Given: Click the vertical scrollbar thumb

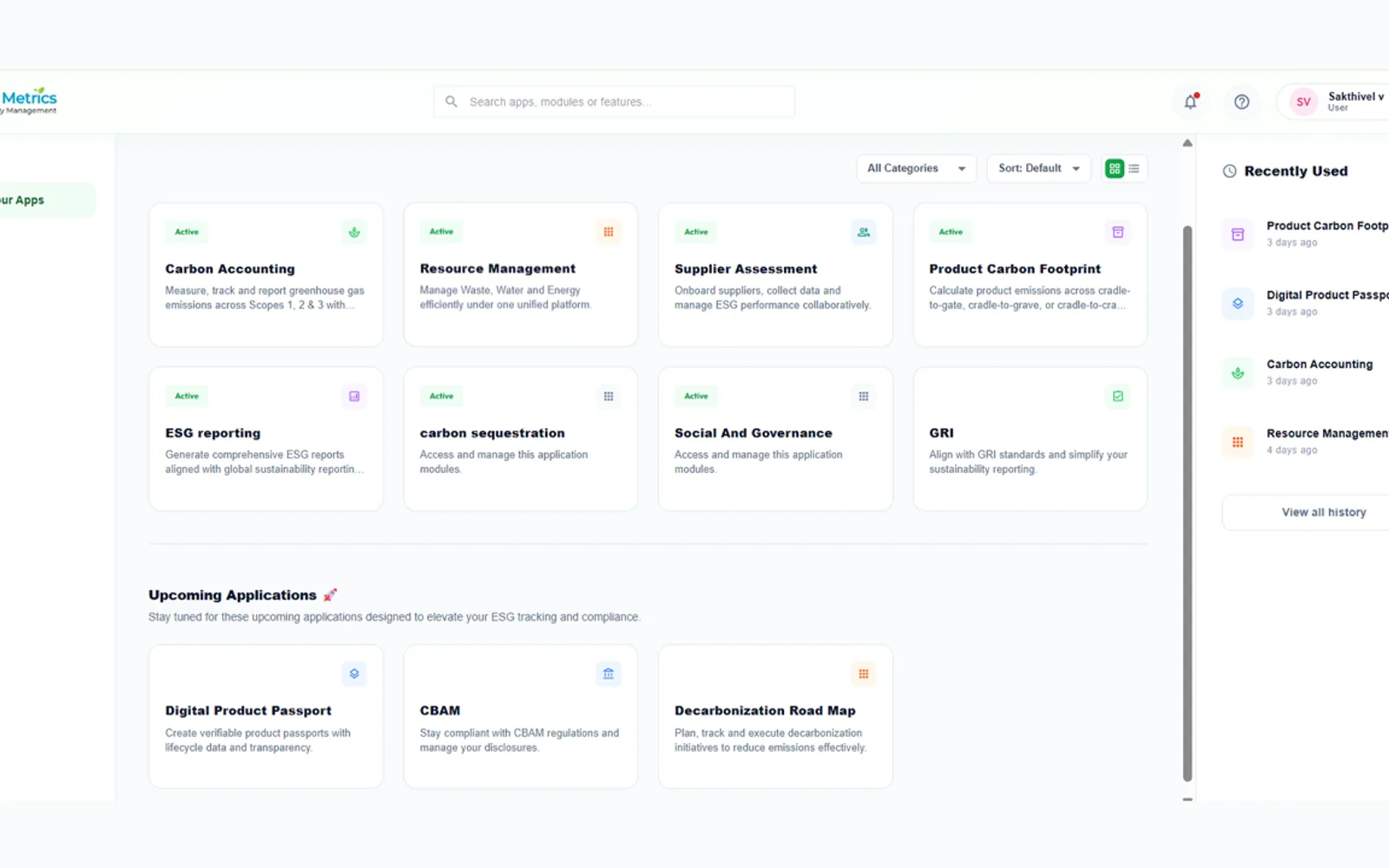Looking at the screenshot, I should tap(1188, 503).
